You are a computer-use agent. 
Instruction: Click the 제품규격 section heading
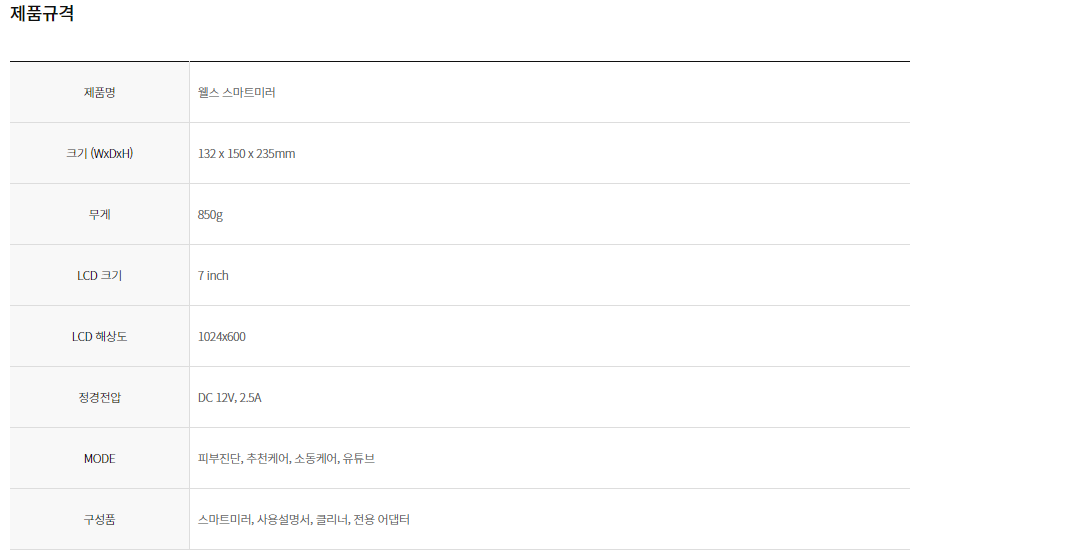click(x=42, y=14)
